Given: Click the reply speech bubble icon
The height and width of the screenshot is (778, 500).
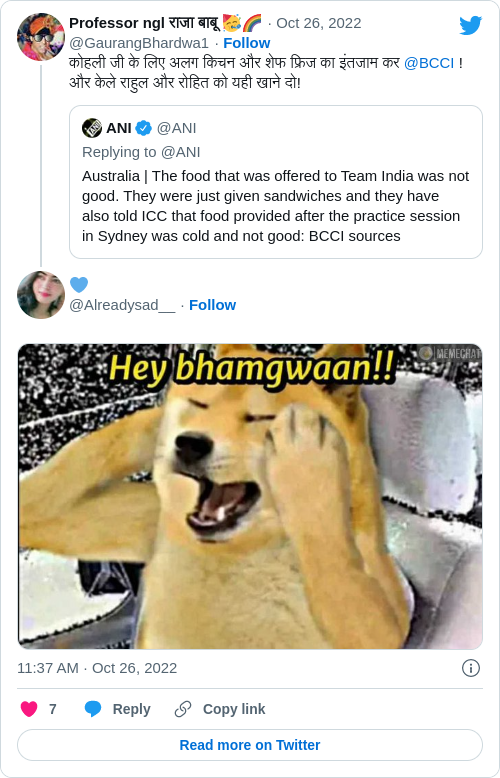Looking at the screenshot, I should [x=93, y=709].
